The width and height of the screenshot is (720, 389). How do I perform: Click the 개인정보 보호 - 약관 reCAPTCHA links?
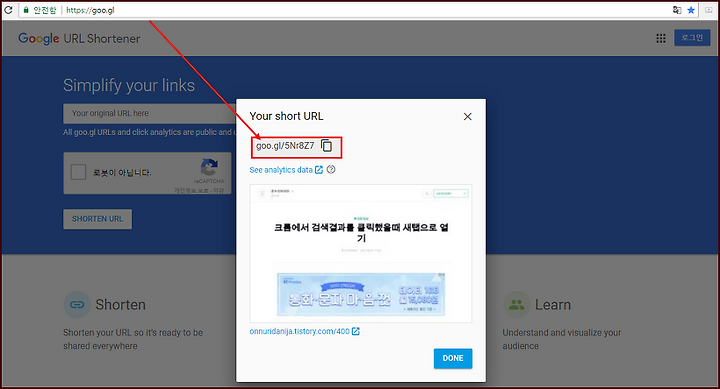(x=199, y=190)
